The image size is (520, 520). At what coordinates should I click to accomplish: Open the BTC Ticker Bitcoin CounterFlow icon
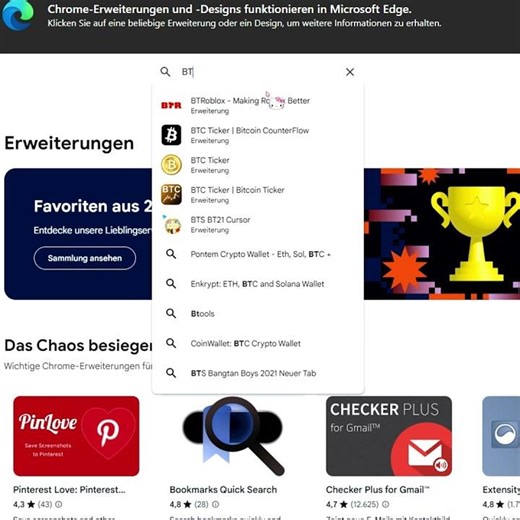coord(171,135)
